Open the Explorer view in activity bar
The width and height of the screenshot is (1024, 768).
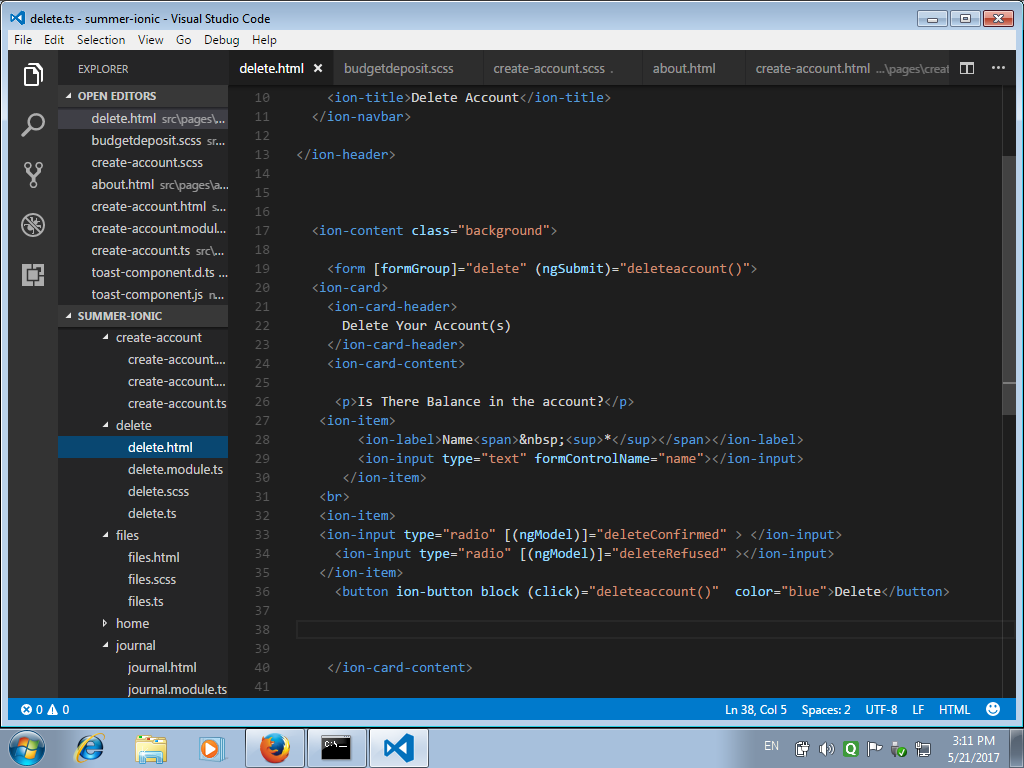[33, 75]
